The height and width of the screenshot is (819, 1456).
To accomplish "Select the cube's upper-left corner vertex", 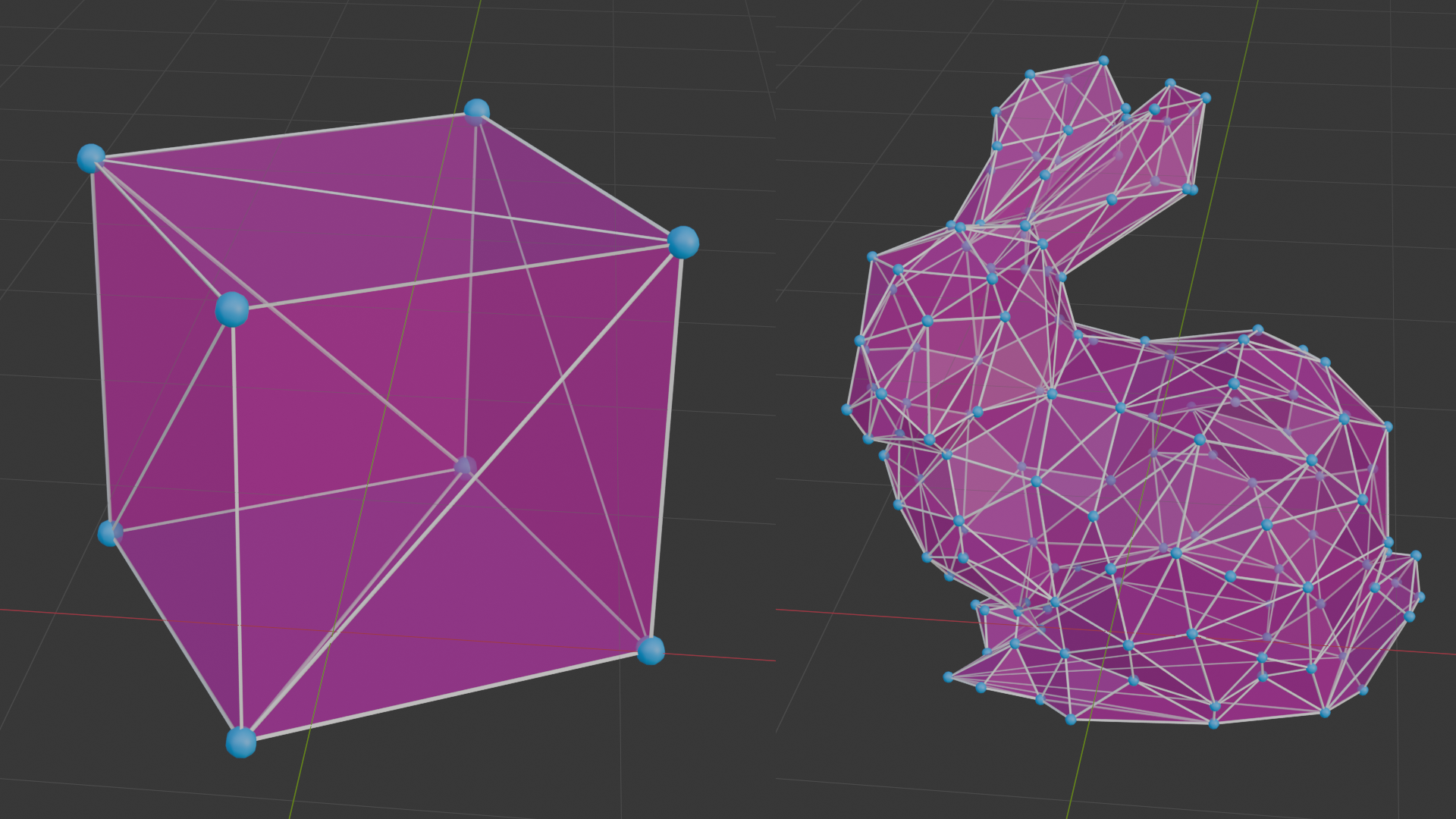I will coord(91,158).
